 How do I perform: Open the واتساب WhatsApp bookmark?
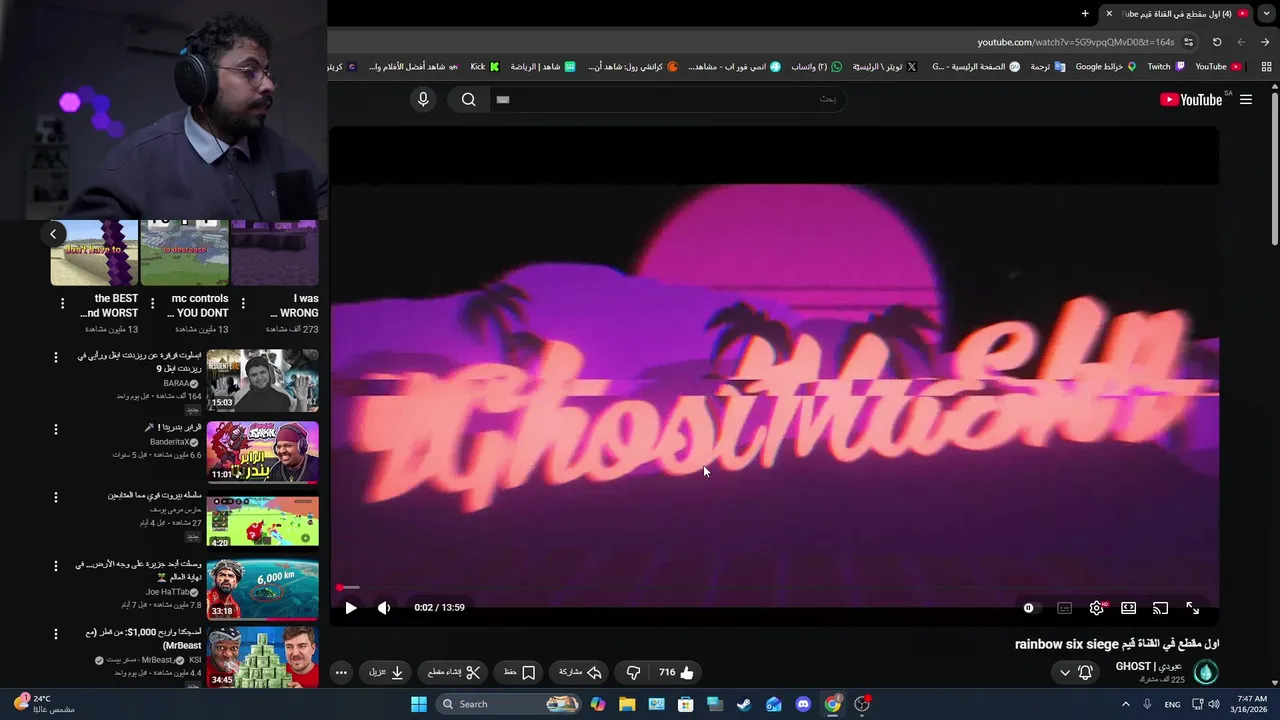(x=817, y=67)
